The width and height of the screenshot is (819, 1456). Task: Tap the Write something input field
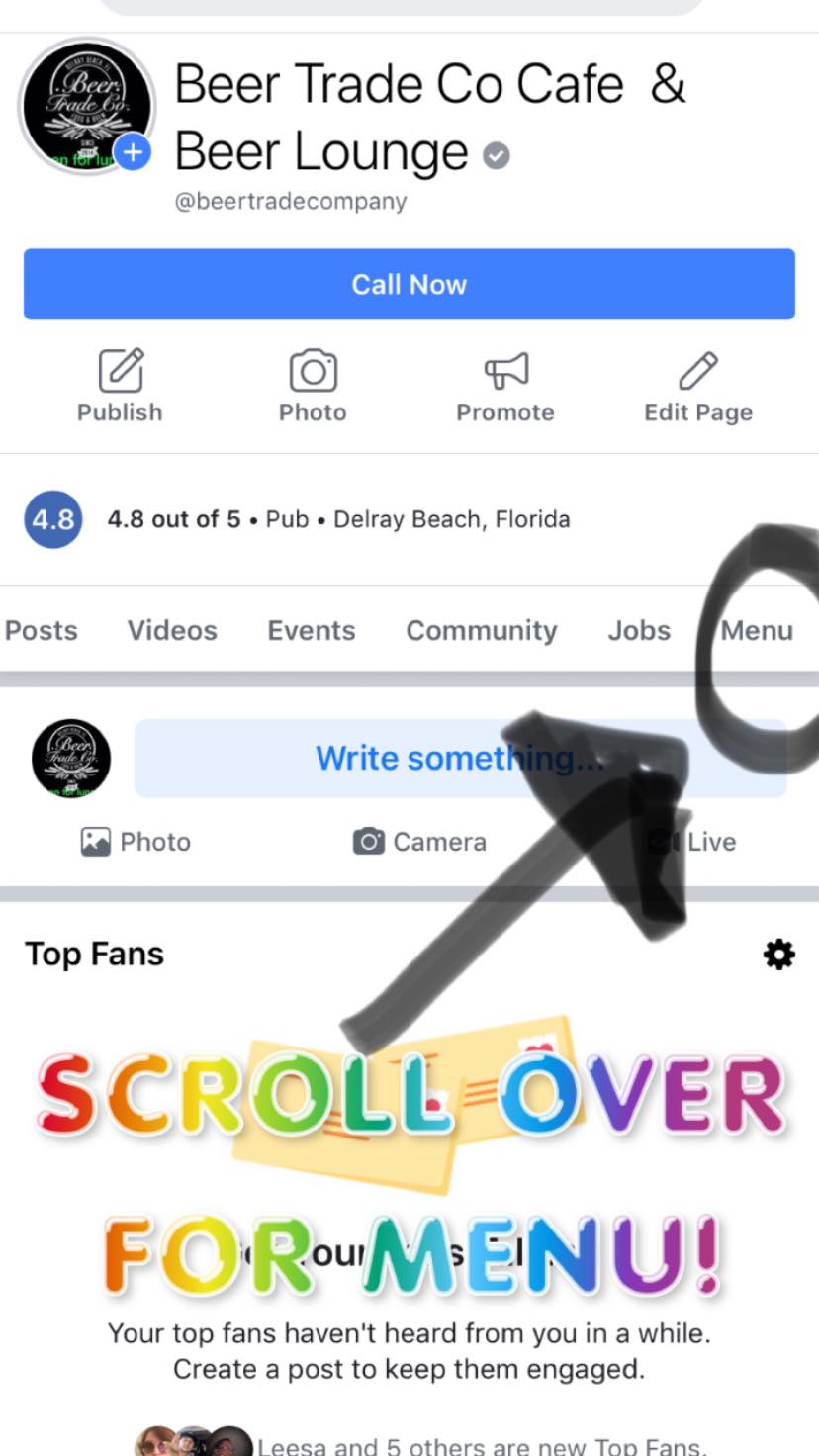click(460, 759)
